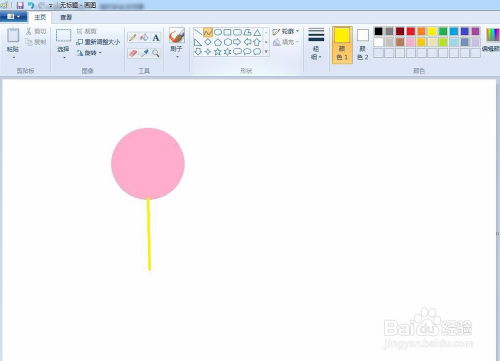This screenshot has height=361, width=500.
Task: Open Customize Quick Access Toolbar dropdown
Action: 51,5
